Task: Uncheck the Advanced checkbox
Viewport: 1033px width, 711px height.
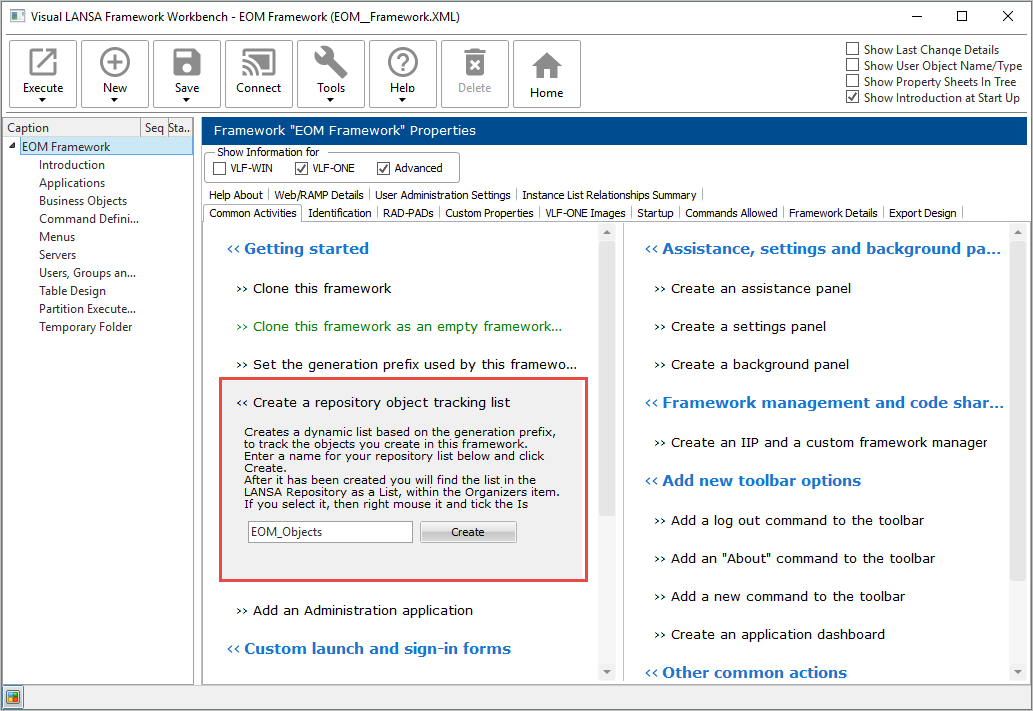Action: coord(383,169)
